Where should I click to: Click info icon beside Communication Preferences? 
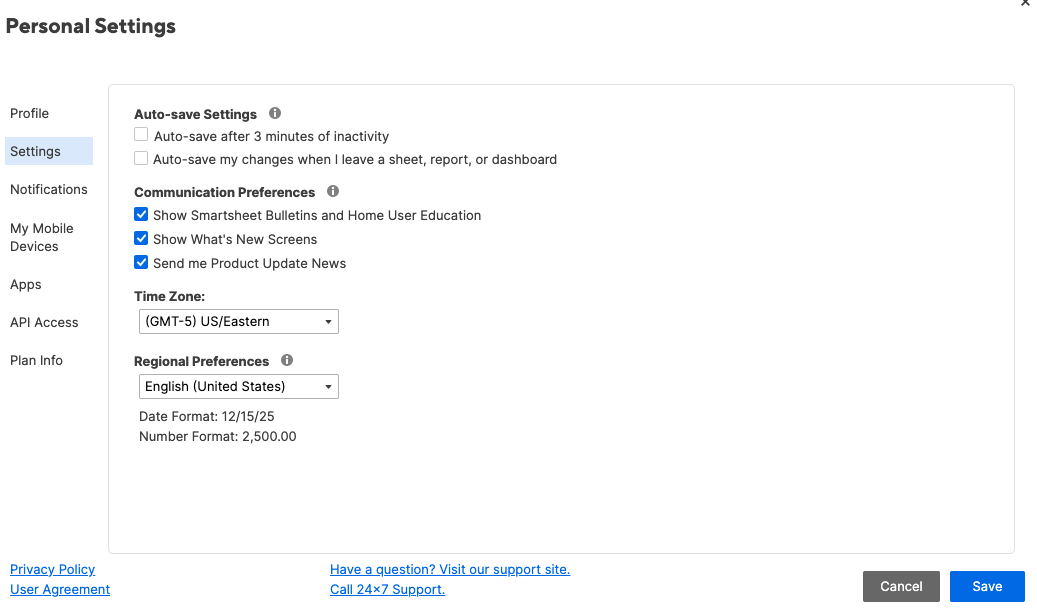click(333, 191)
